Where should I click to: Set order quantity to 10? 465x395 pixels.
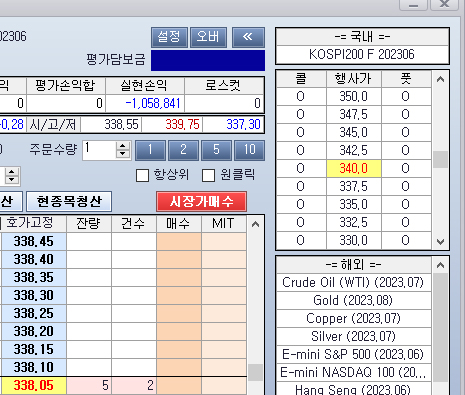coord(250,150)
